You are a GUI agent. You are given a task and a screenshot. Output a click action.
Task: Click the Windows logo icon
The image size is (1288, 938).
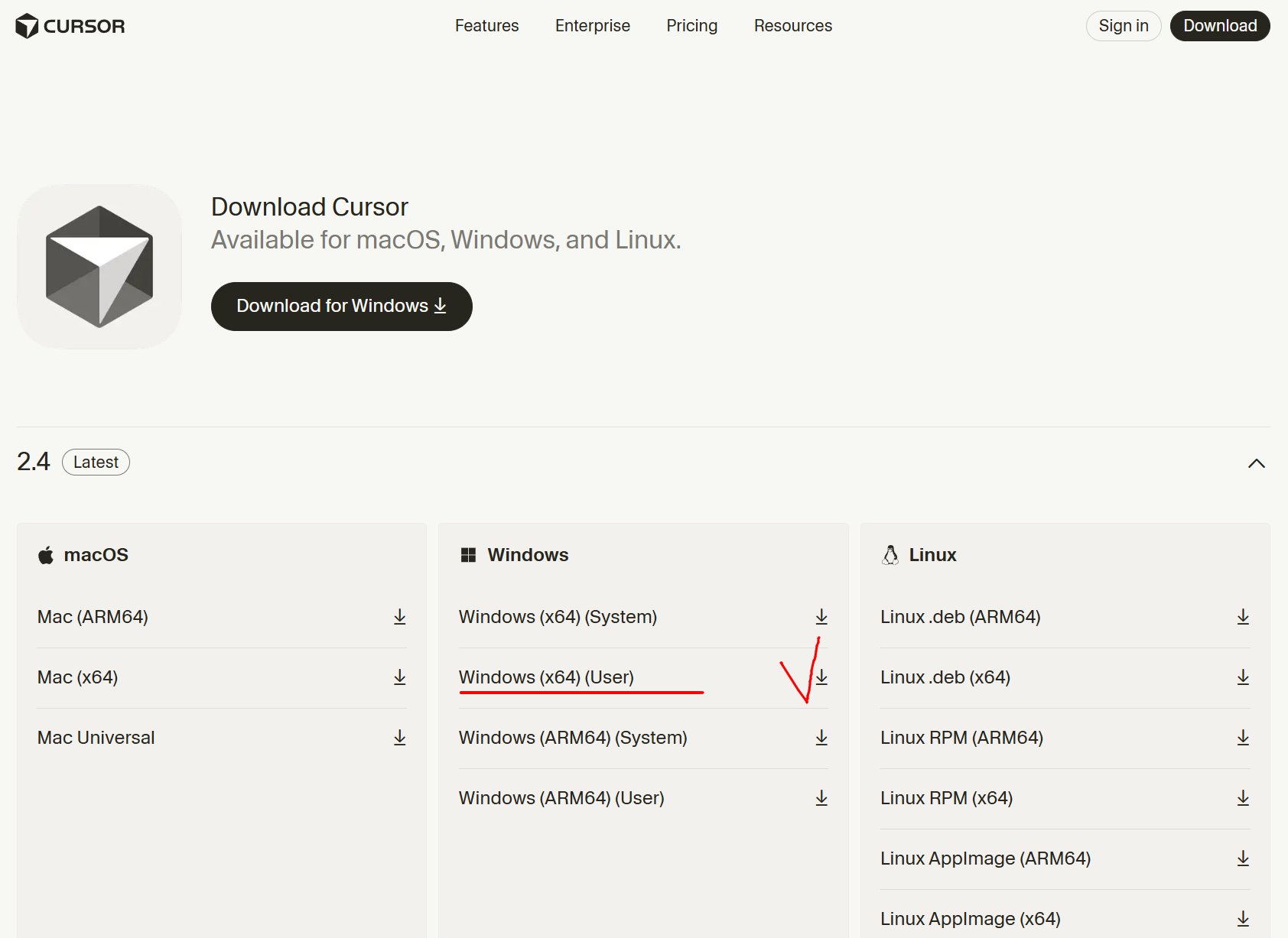pos(469,555)
